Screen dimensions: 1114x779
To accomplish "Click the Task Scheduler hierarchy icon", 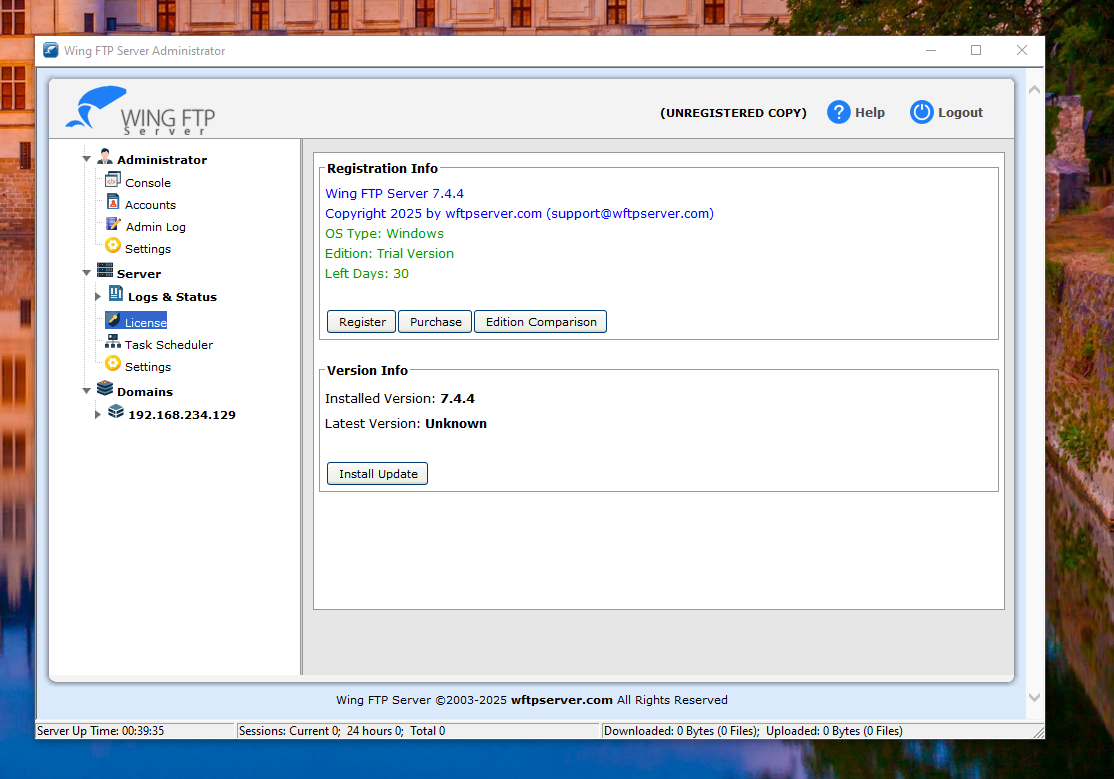I will click(x=113, y=342).
